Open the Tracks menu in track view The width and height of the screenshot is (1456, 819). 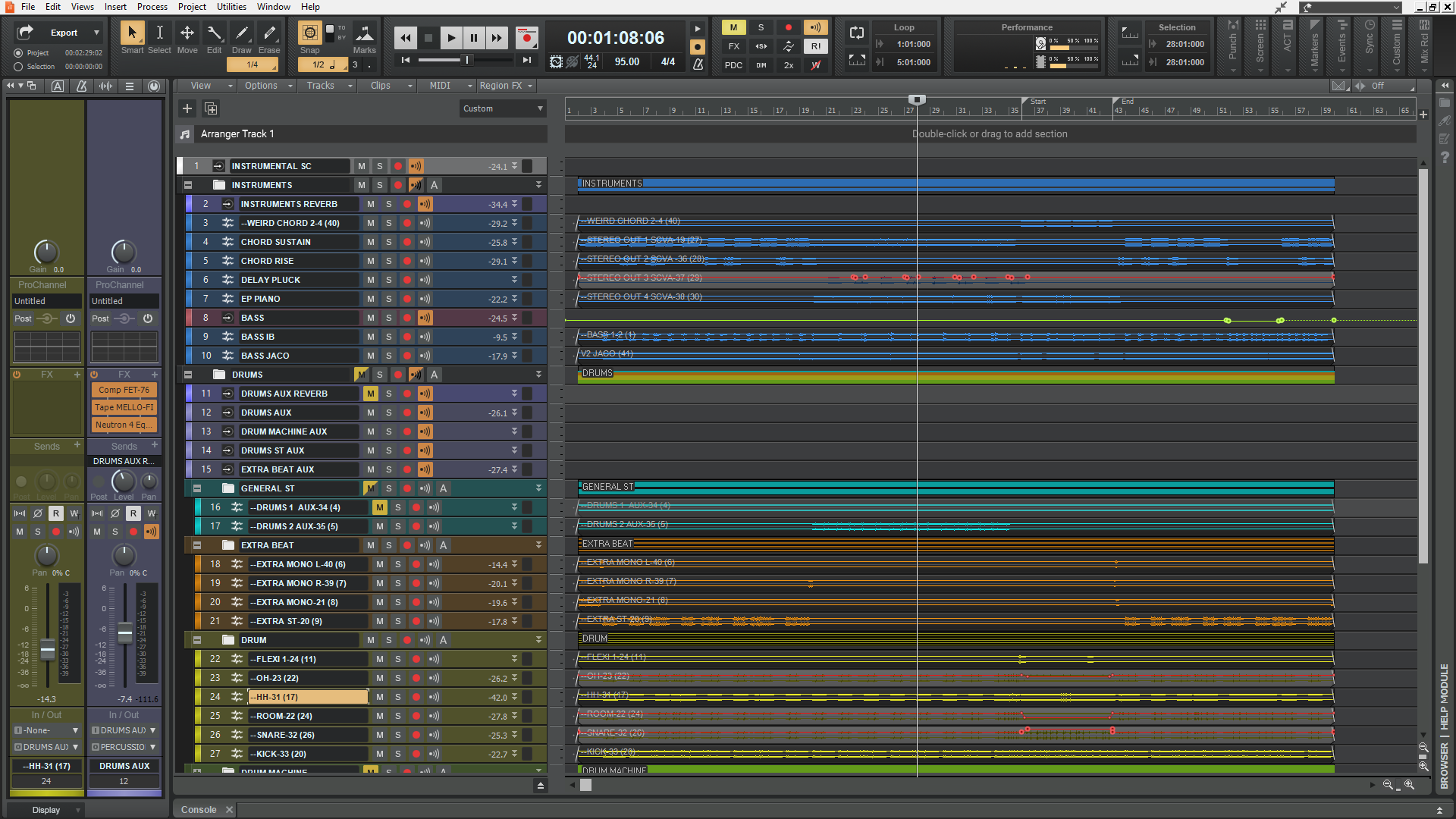coord(328,86)
